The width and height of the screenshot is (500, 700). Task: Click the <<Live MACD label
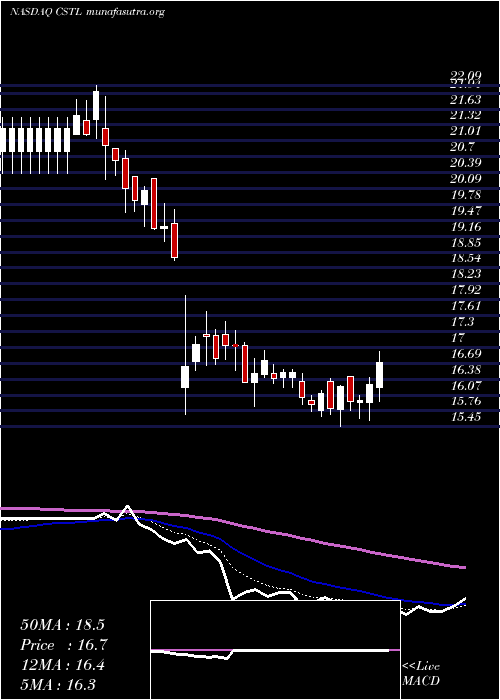pyautogui.click(x=421, y=674)
